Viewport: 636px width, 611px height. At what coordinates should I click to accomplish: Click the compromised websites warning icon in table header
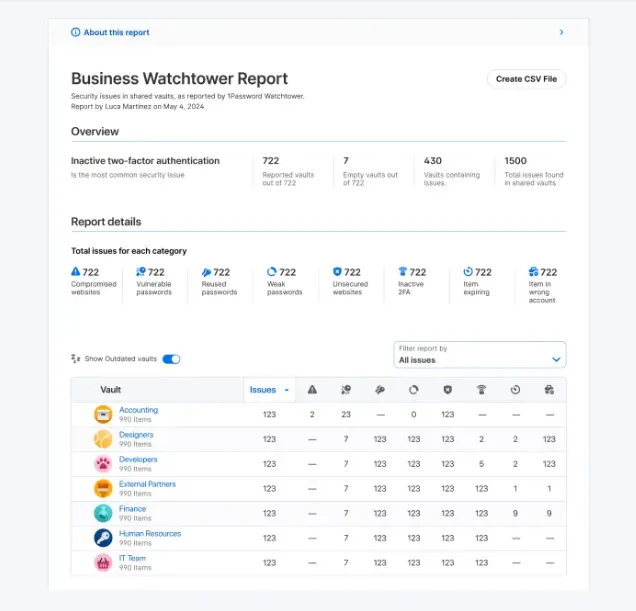[x=312, y=390]
